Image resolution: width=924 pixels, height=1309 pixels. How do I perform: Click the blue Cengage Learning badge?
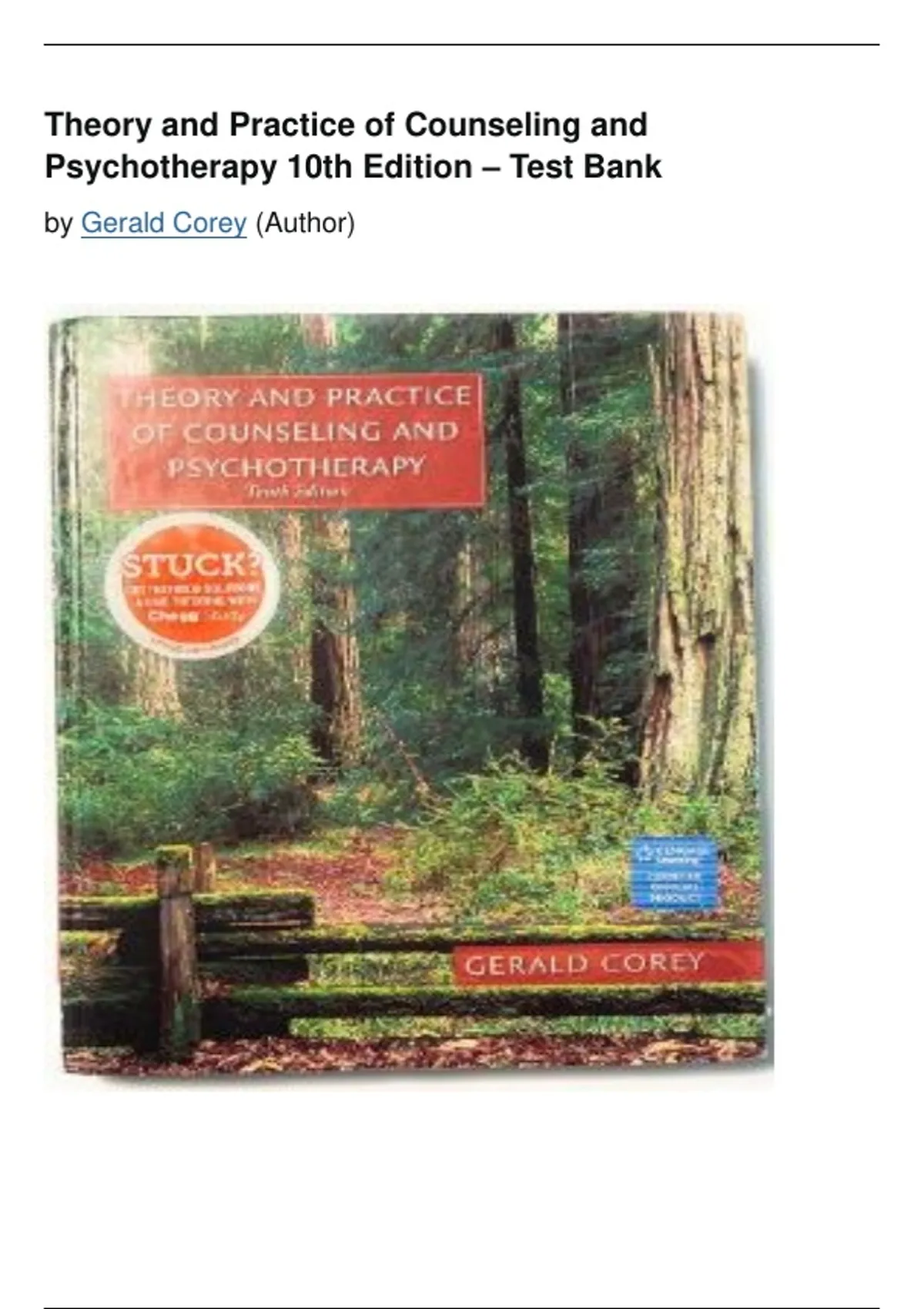coord(675,872)
